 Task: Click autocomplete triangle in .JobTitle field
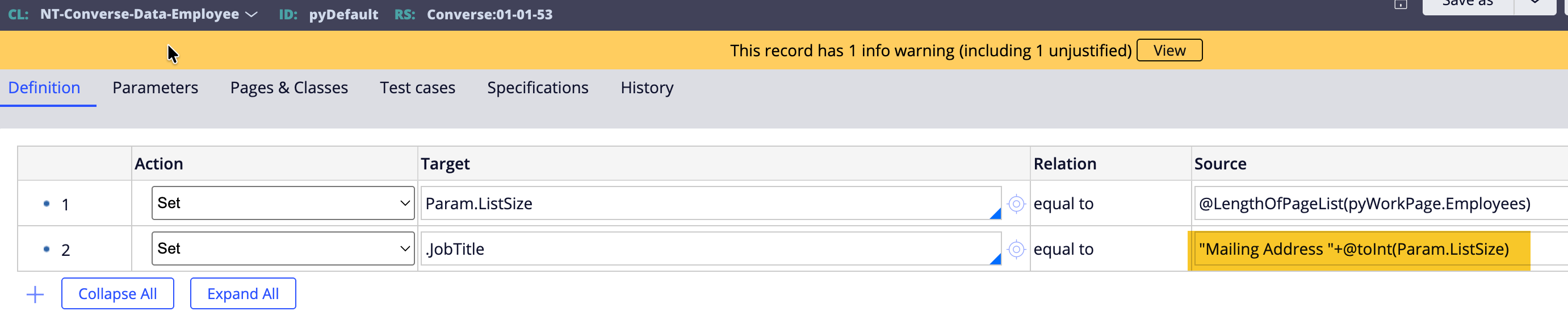coord(995,259)
